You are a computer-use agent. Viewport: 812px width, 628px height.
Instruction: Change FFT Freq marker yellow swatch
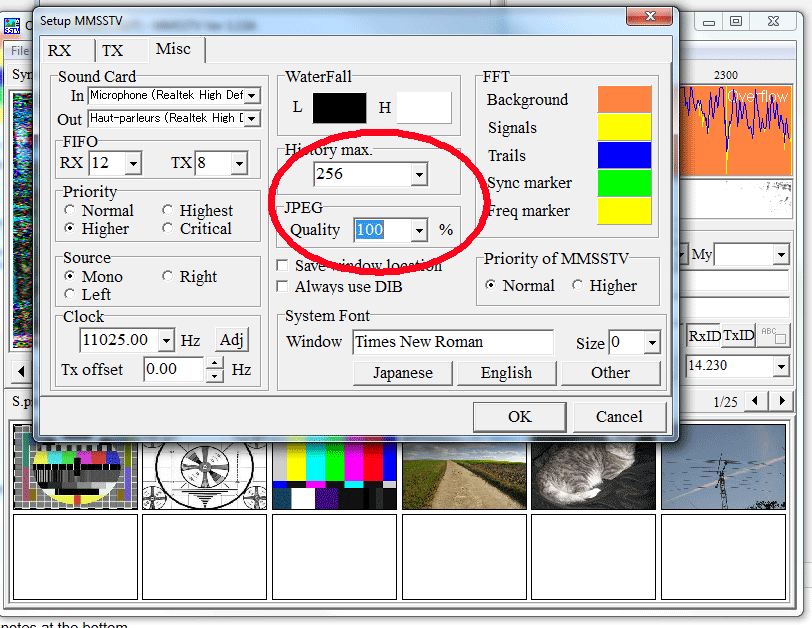pos(624,211)
